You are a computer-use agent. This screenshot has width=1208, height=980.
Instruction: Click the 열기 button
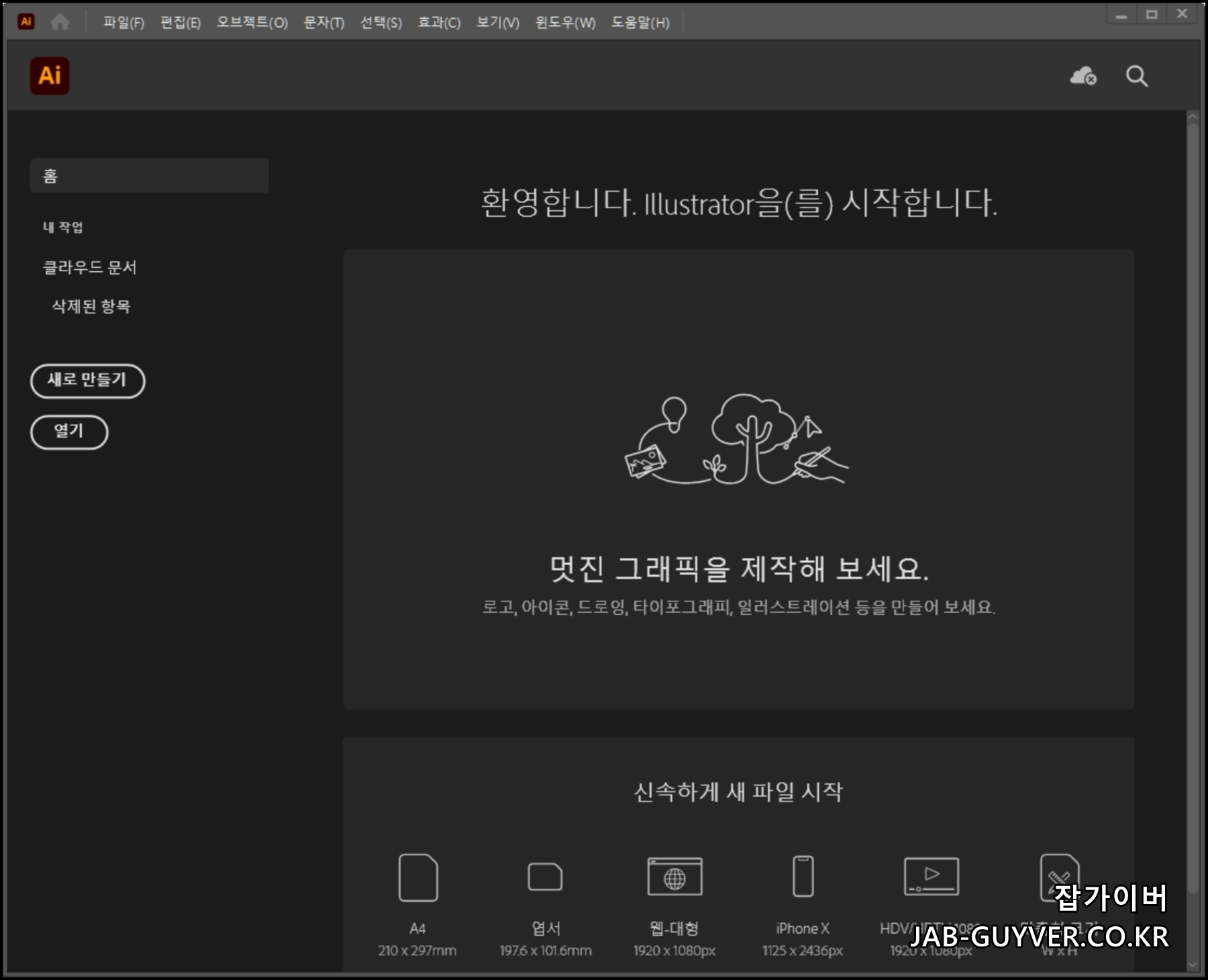(x=69, y=432)
